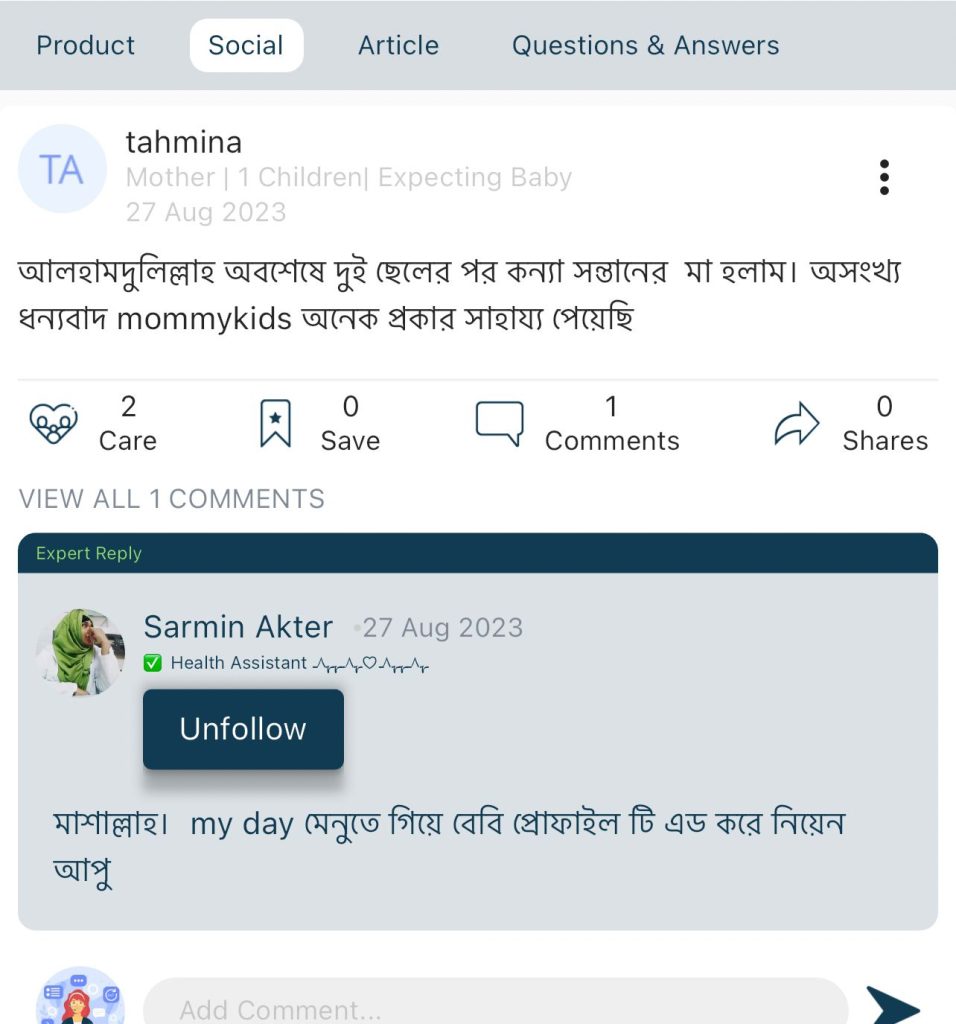Viewport: 956px width, 1024px height.
Task: Tap the Save bookmark icon
Action: (275, 424)
